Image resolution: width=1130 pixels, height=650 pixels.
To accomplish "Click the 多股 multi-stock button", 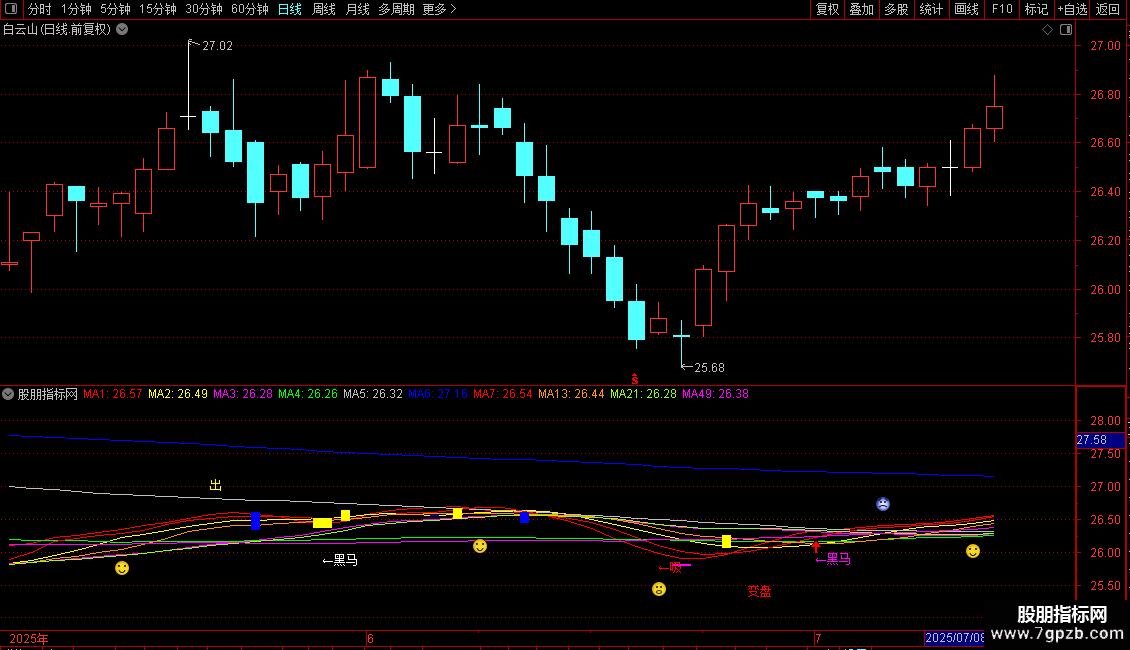I will [x=896, y=9].
